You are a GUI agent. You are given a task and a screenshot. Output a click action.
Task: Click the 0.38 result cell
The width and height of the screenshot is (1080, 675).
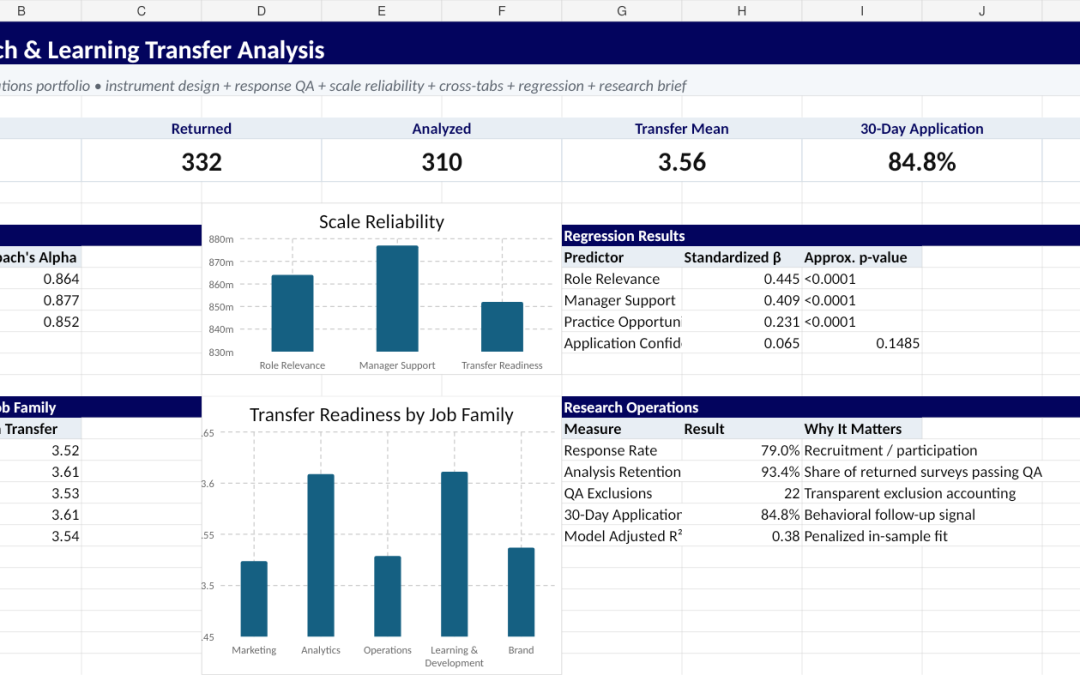pyautogui.click(x=742, y=536)
